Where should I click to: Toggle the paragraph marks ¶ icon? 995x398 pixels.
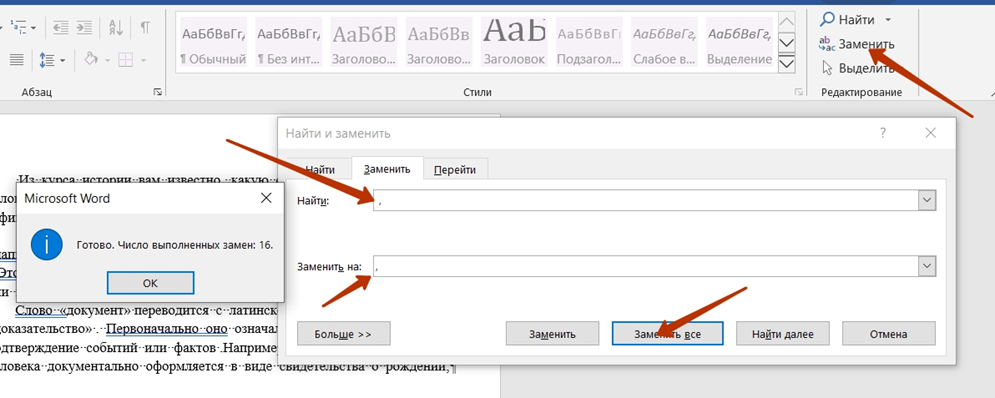(x=145, y=27)
